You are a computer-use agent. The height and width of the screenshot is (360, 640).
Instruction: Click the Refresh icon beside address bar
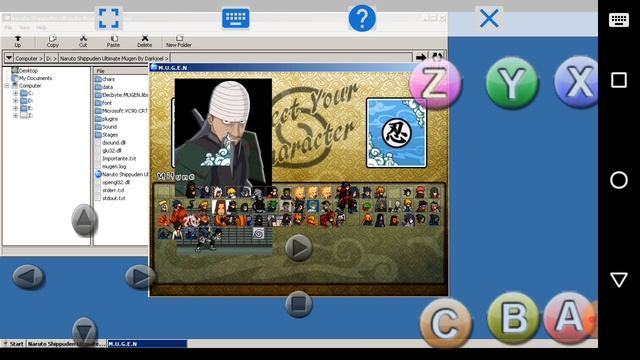pyautogui.click(x=437, y=57)
